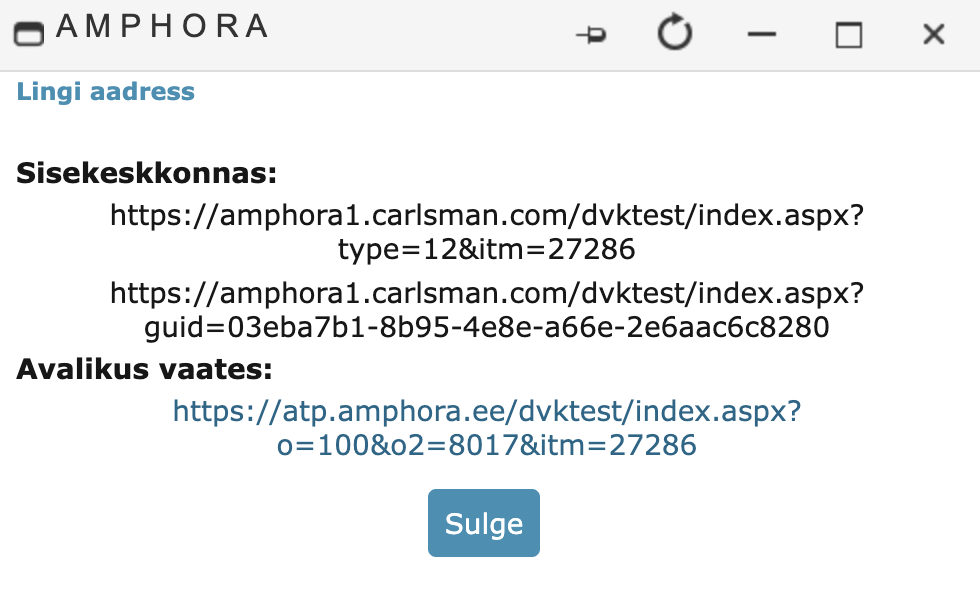Click the guid=03eba7b1 URL line

(x=486, y=327)
